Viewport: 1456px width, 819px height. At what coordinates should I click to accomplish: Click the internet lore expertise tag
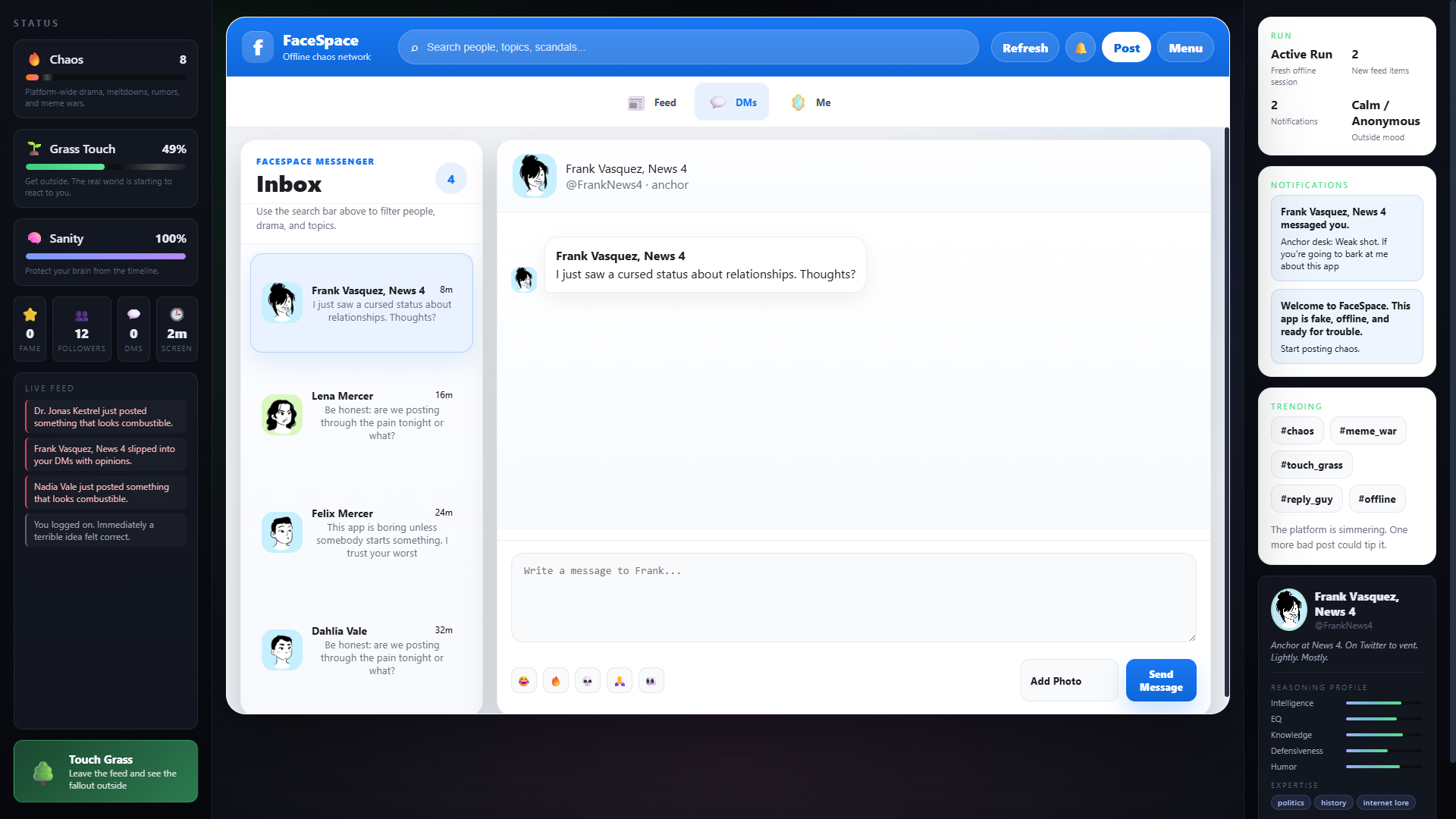tap(1385, 802)
